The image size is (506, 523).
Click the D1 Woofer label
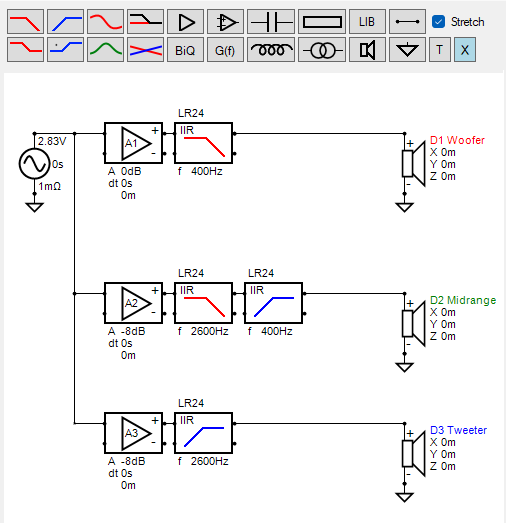coord(457,140)
